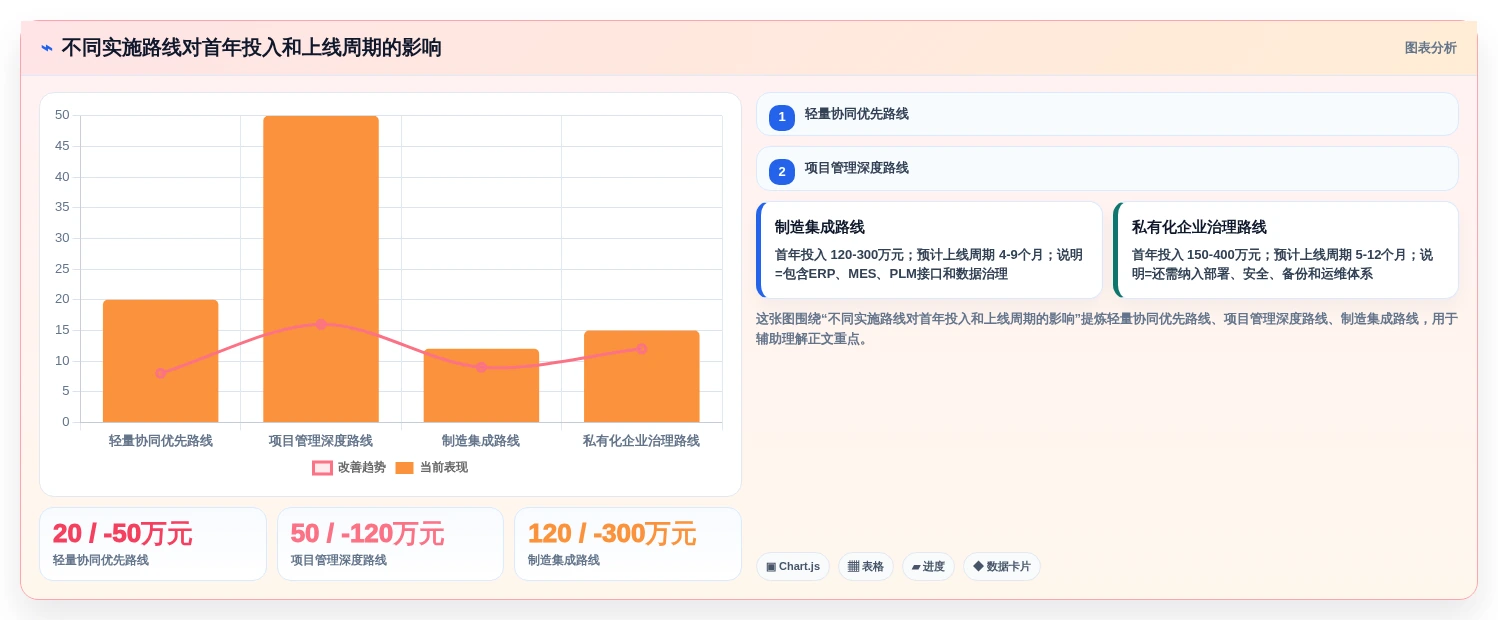Screen dimensions: 1498x620
Task: Click the orange 当前表现 legend swatch
Action: click(404, 467)
